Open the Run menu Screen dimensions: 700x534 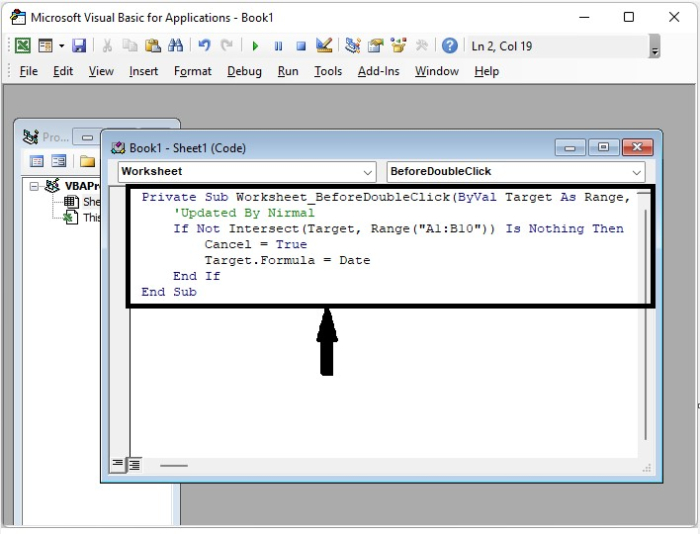coord(288,71)
